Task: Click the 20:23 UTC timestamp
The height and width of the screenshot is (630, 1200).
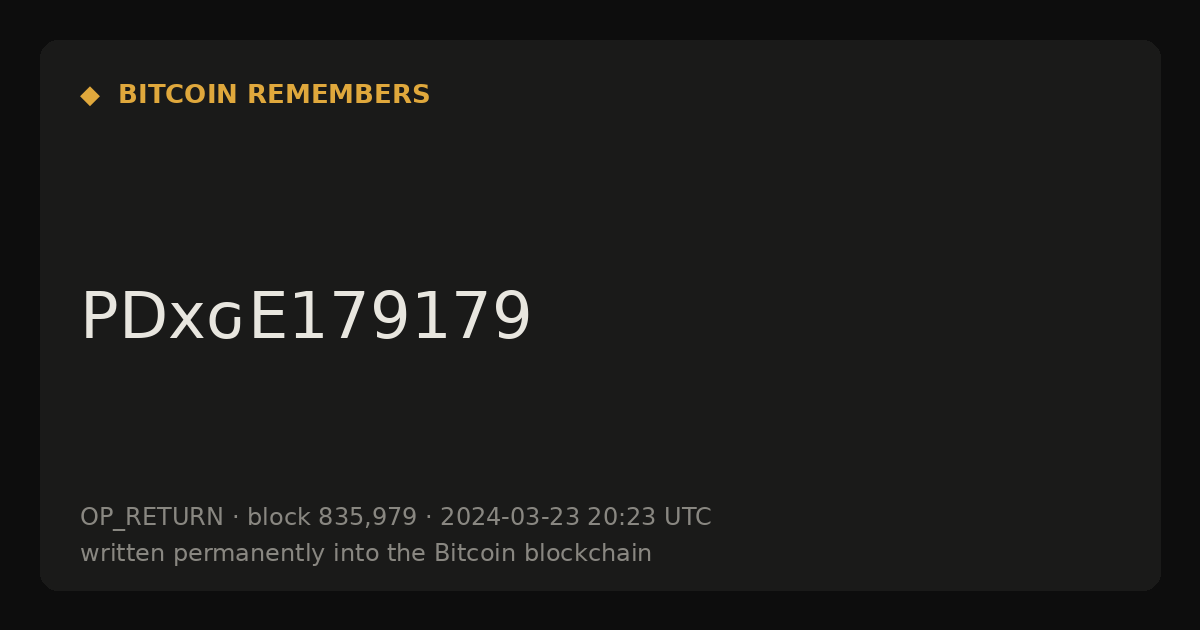Action: coord(649,517)
